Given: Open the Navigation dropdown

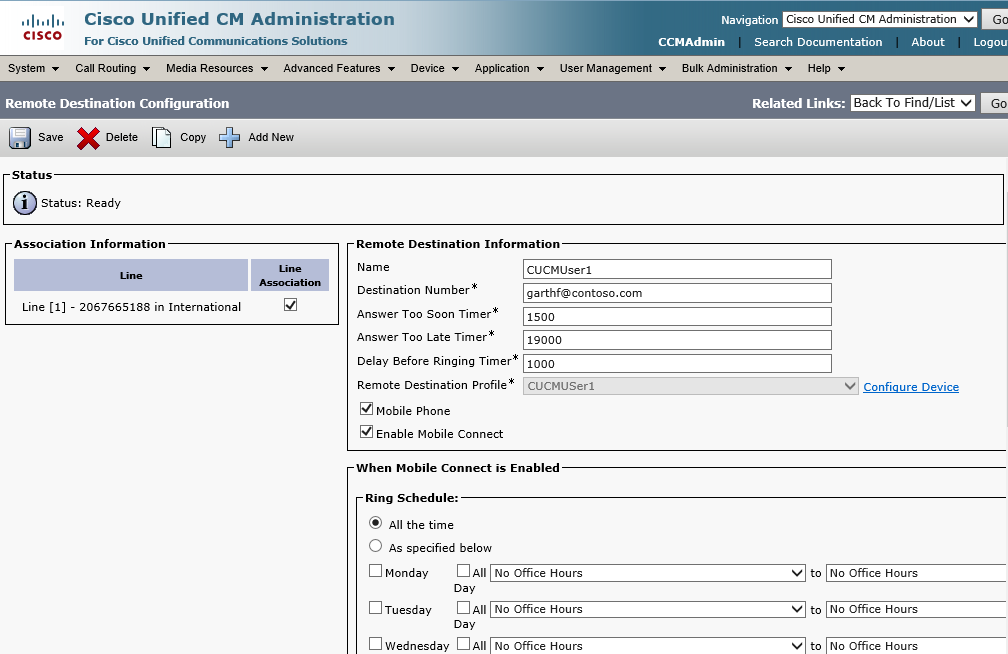Looking at the screenshot, I should point(879,19).
